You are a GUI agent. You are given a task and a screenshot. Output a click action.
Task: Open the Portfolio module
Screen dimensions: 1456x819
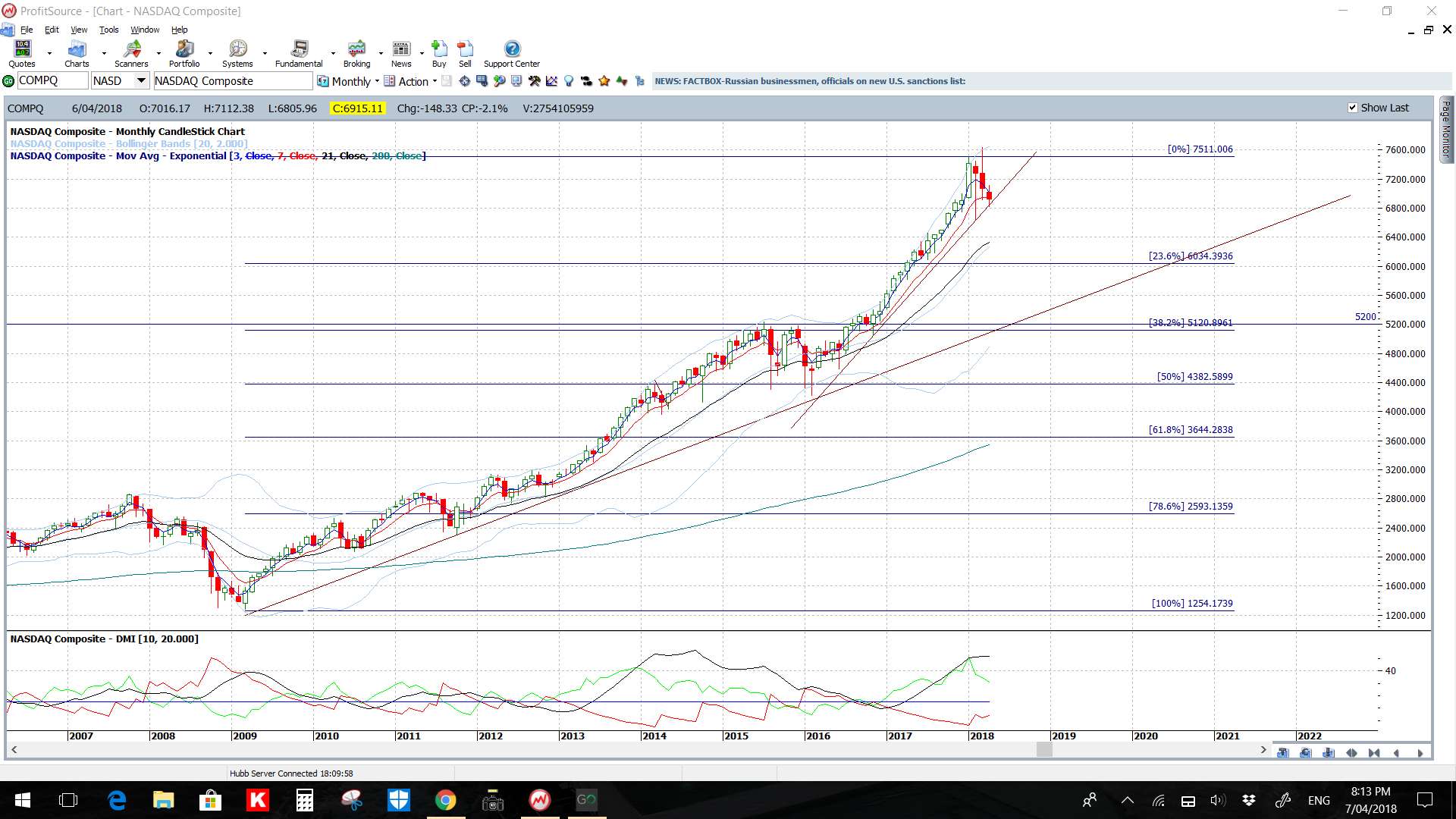184,54
